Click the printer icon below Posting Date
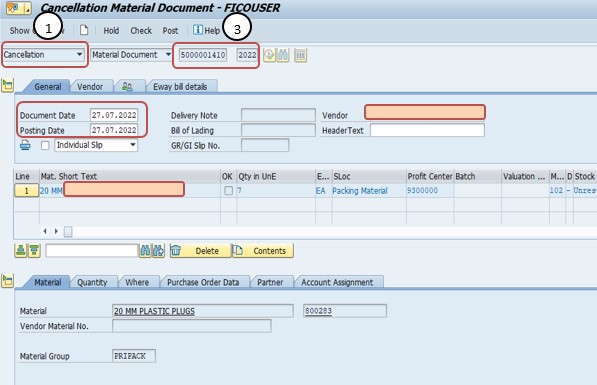597x385 pixels. (x=25, y=145)
